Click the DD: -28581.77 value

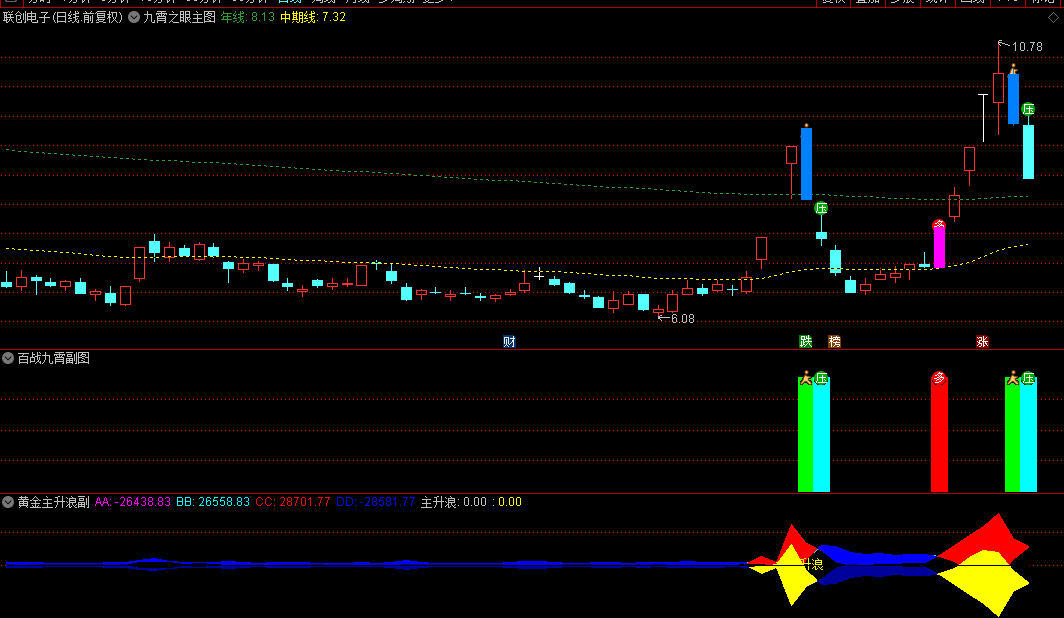point(375,502)
